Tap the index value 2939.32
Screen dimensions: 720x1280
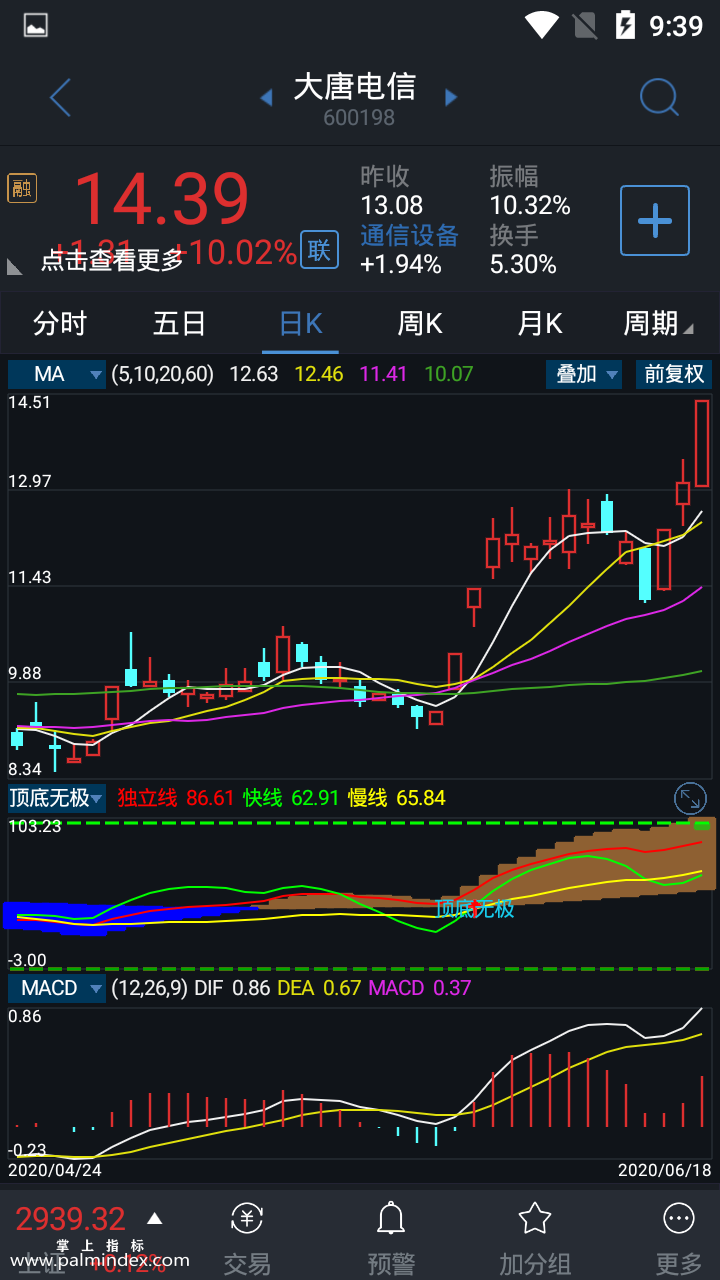(x=70, y=1219)
